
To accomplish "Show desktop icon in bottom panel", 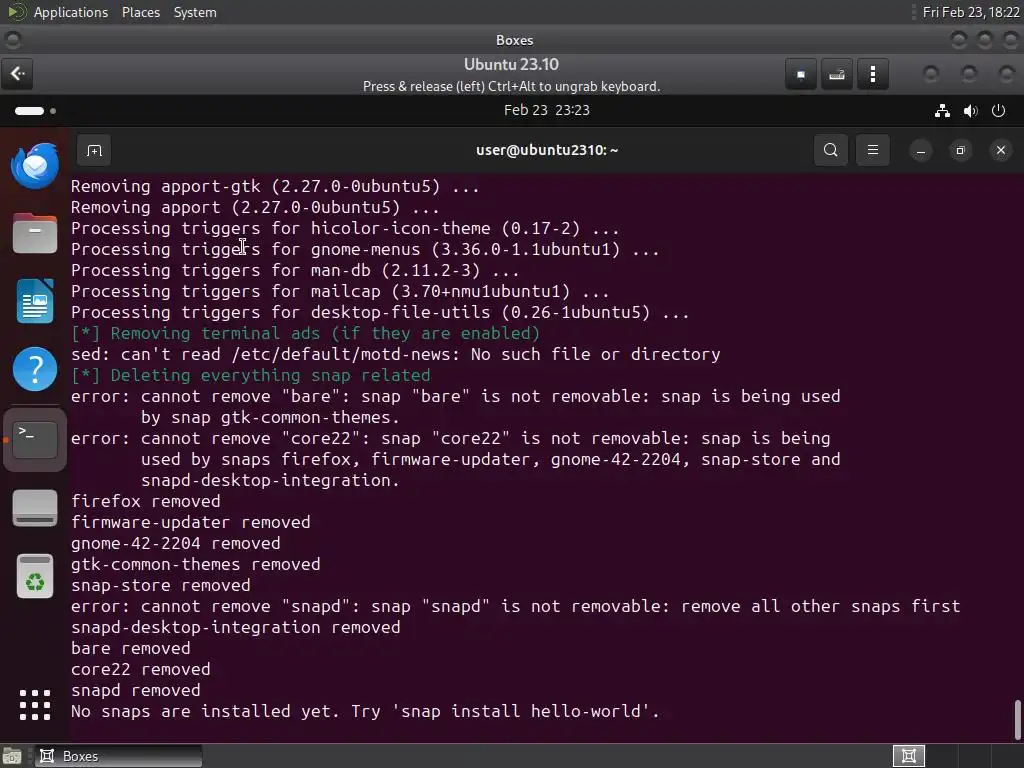I will [12, 756].
